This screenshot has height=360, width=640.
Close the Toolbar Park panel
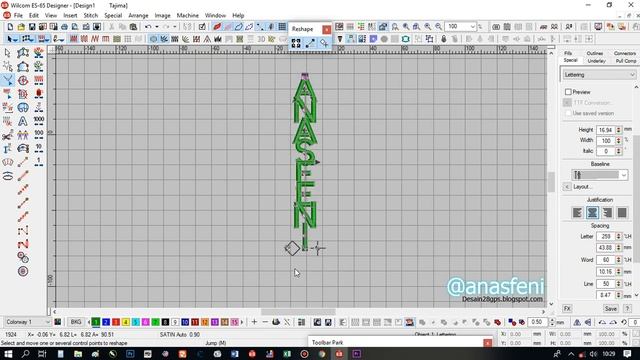(487, 343)
